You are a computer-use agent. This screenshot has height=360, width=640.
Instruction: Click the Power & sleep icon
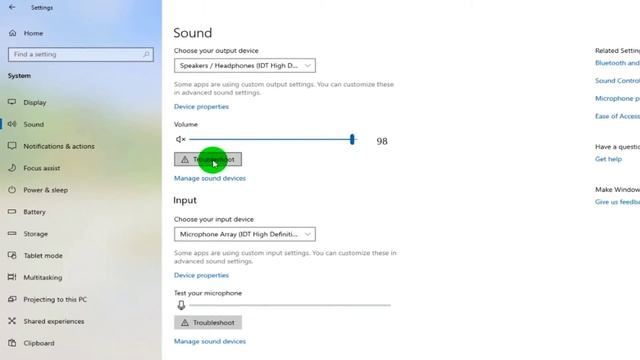[x=12, y=190]
